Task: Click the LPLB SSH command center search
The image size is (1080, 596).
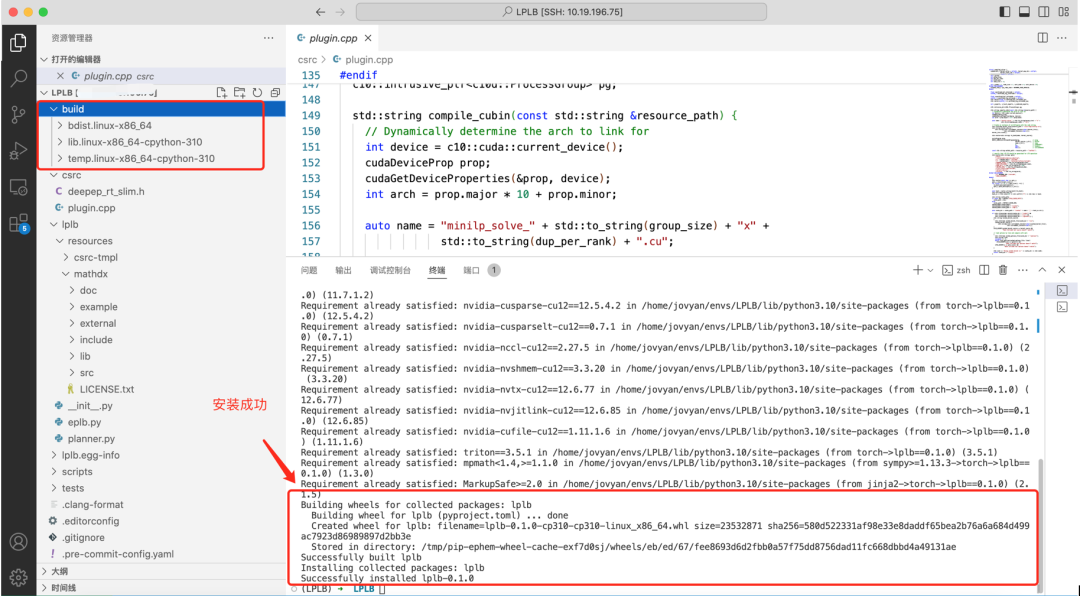Action: pyautogui.click(x=561, y=12)
